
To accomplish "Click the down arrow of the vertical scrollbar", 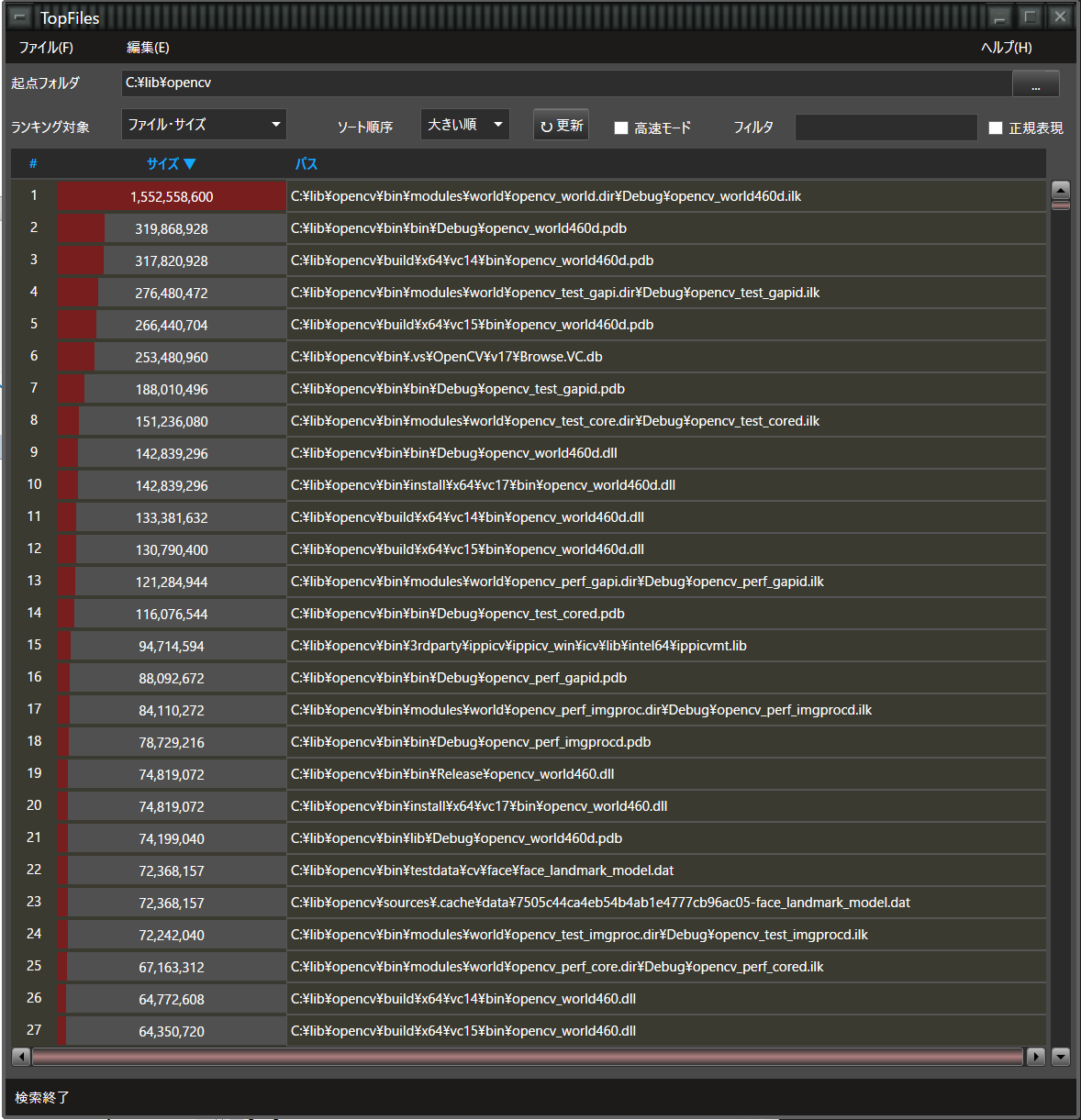I will [x=1061, y=1057].
